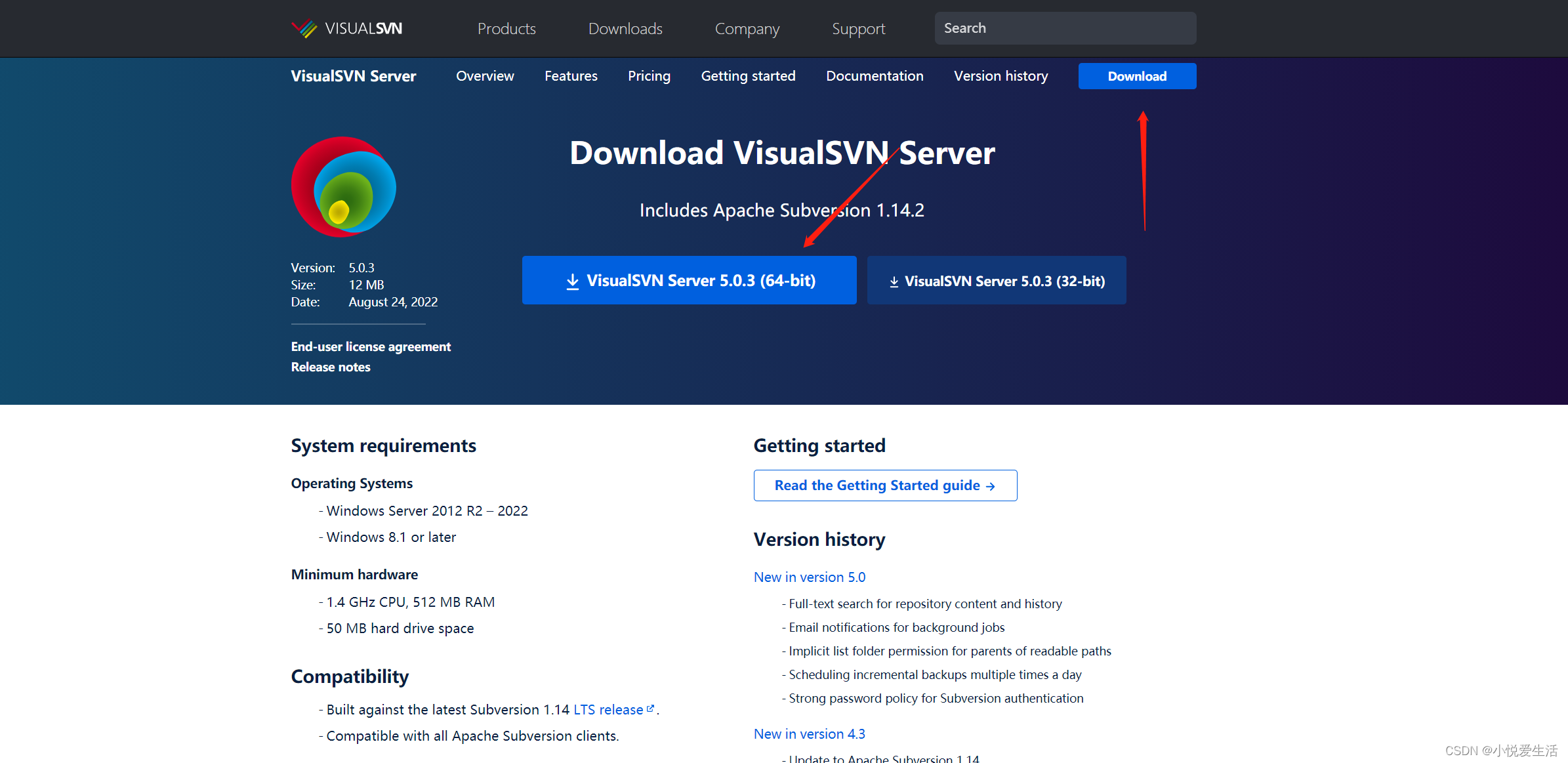Switch to the Features tab
Viewport: 1568px width, 763px height.
click(570, 75)
